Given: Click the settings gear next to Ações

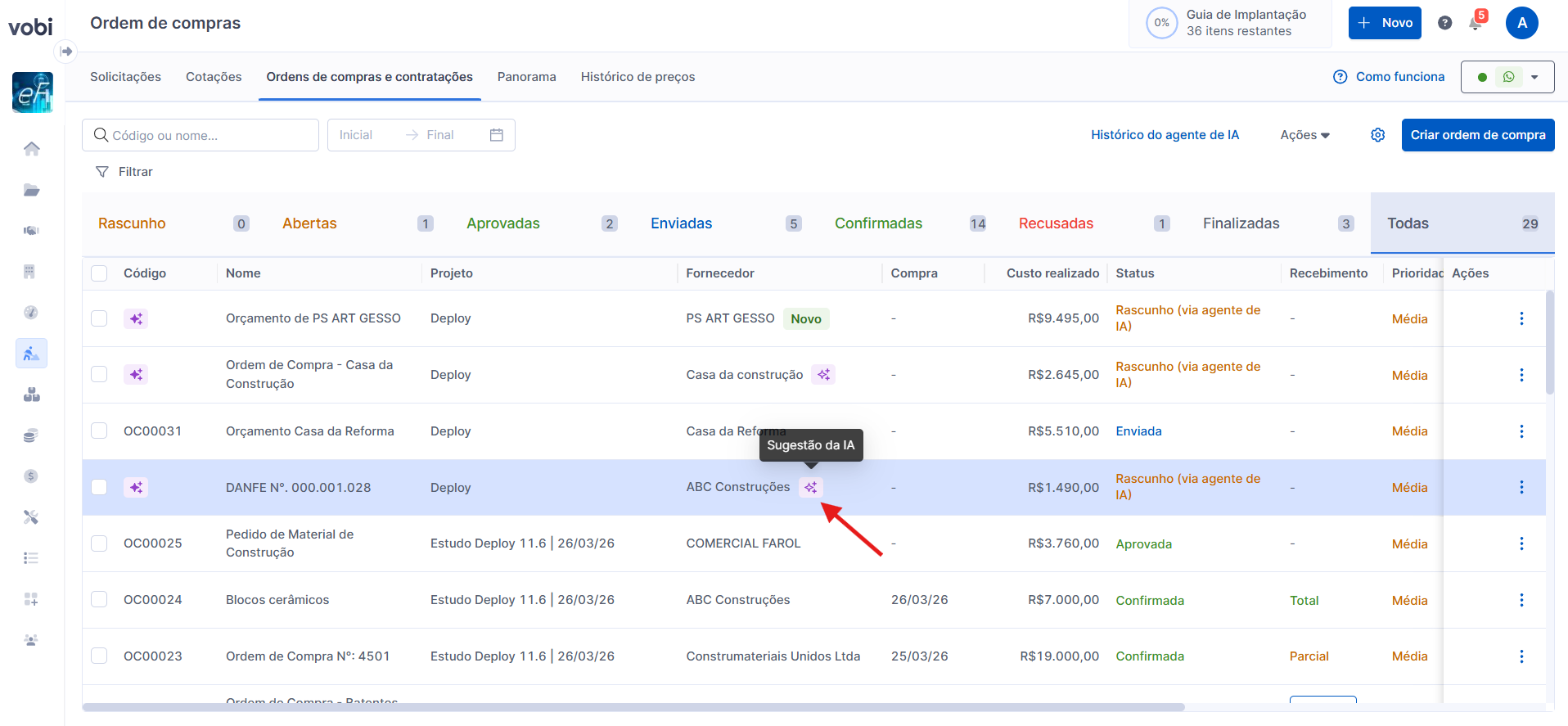Looking at the screenshot, I should point(1378,135).
